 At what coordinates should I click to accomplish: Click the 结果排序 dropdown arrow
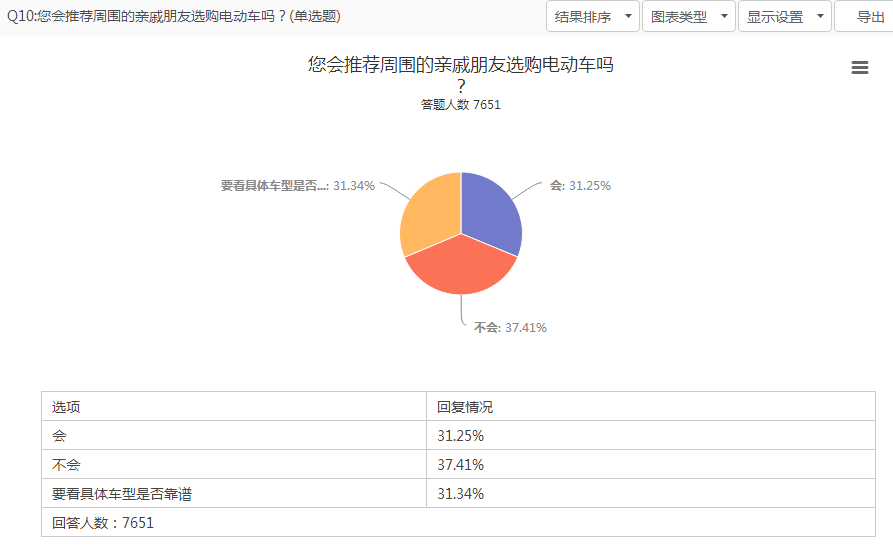point(628,16)
